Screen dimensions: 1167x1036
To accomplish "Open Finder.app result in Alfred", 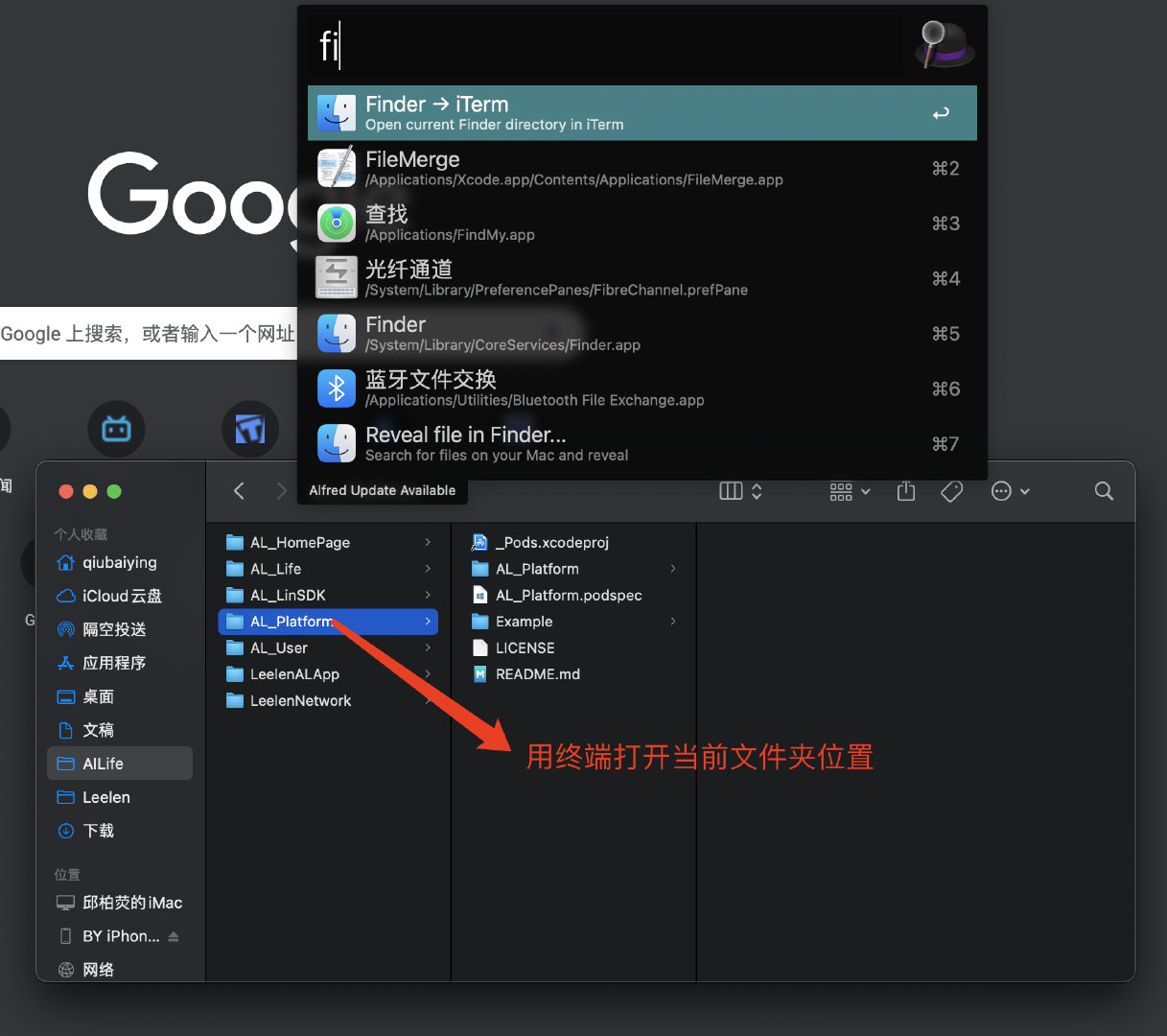I will (x=642, y=334).
